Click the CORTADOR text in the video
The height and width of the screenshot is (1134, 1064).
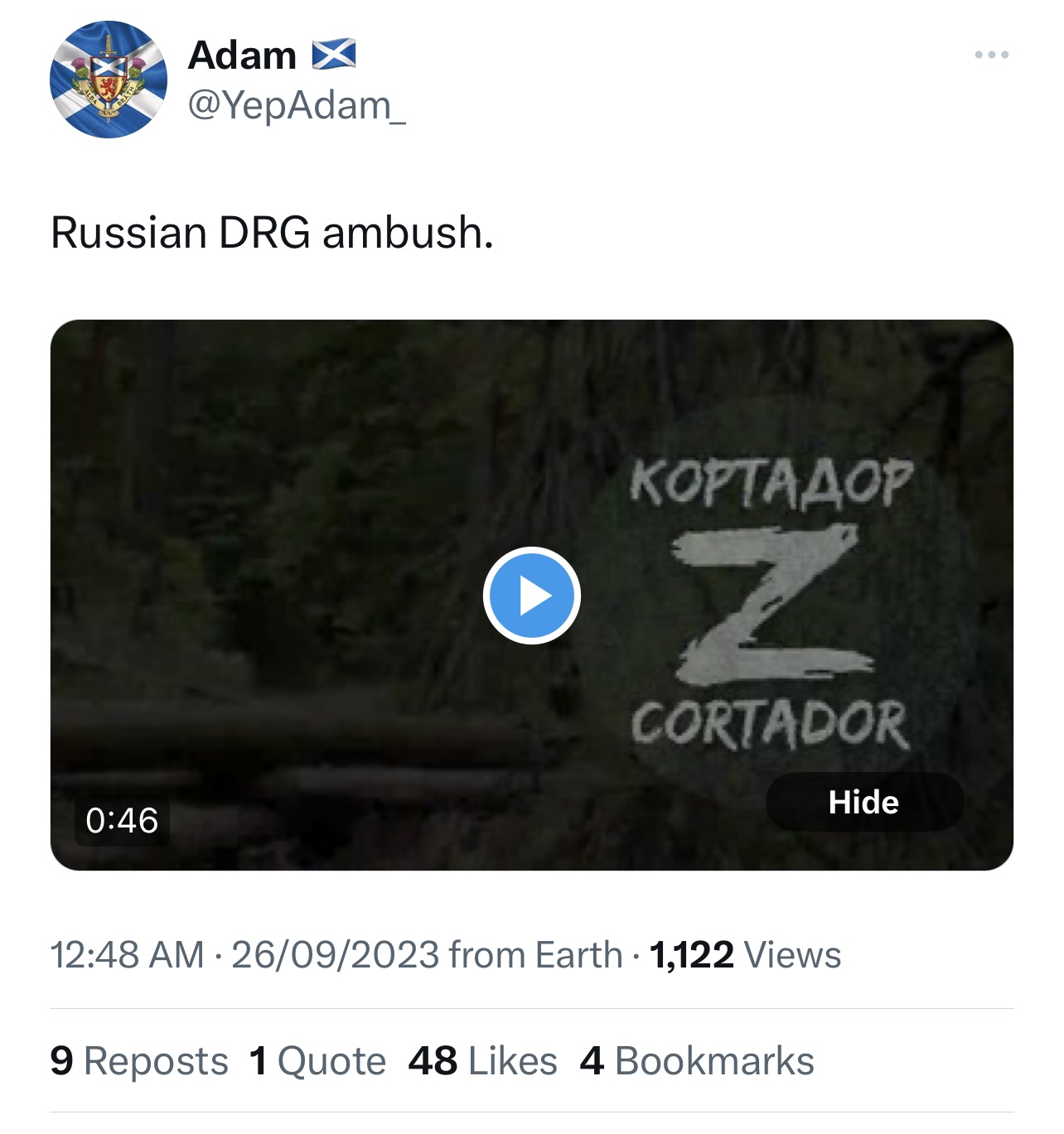click(x=770, y=725)
